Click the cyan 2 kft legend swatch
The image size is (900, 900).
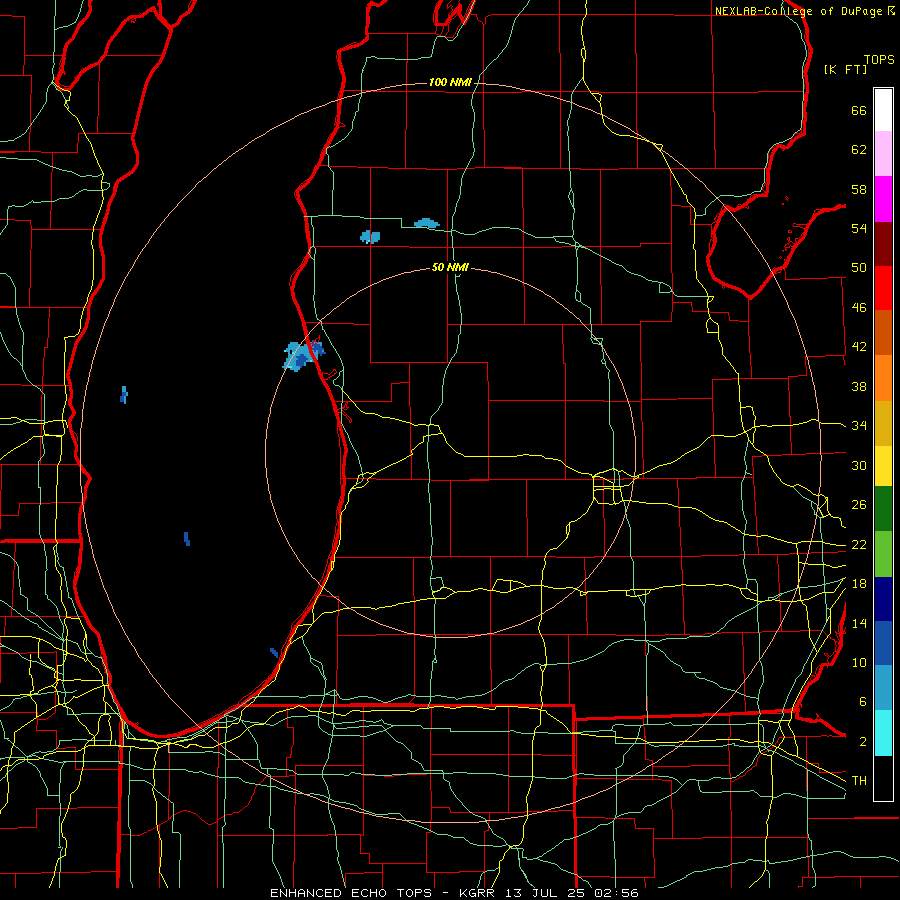click(x=883, y=733)
